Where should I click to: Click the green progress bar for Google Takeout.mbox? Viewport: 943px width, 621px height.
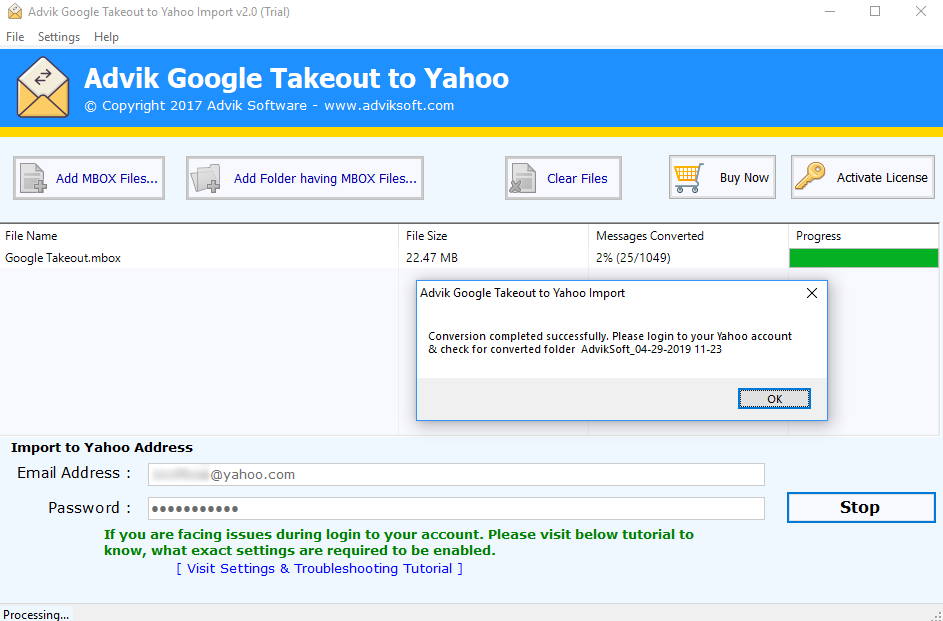[864, 258]
